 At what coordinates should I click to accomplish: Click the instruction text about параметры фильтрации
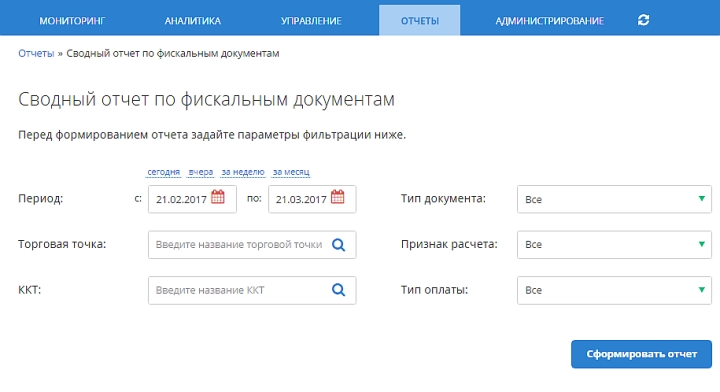click(212, 135)
